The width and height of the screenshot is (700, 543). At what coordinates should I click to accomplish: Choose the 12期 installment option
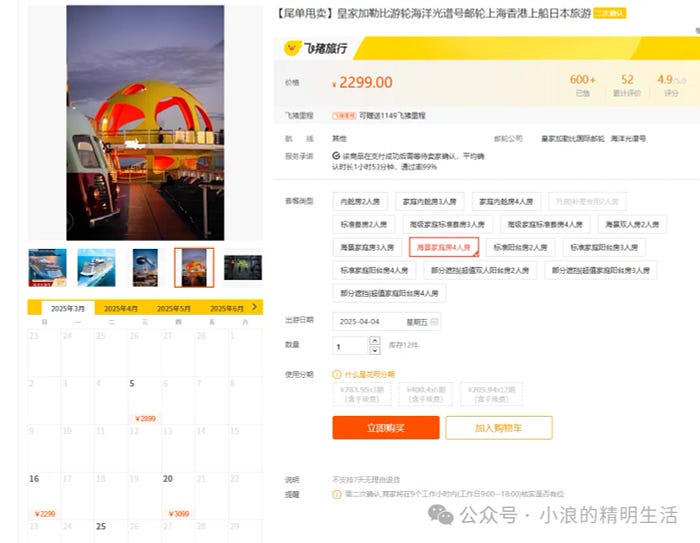point(492,394)
